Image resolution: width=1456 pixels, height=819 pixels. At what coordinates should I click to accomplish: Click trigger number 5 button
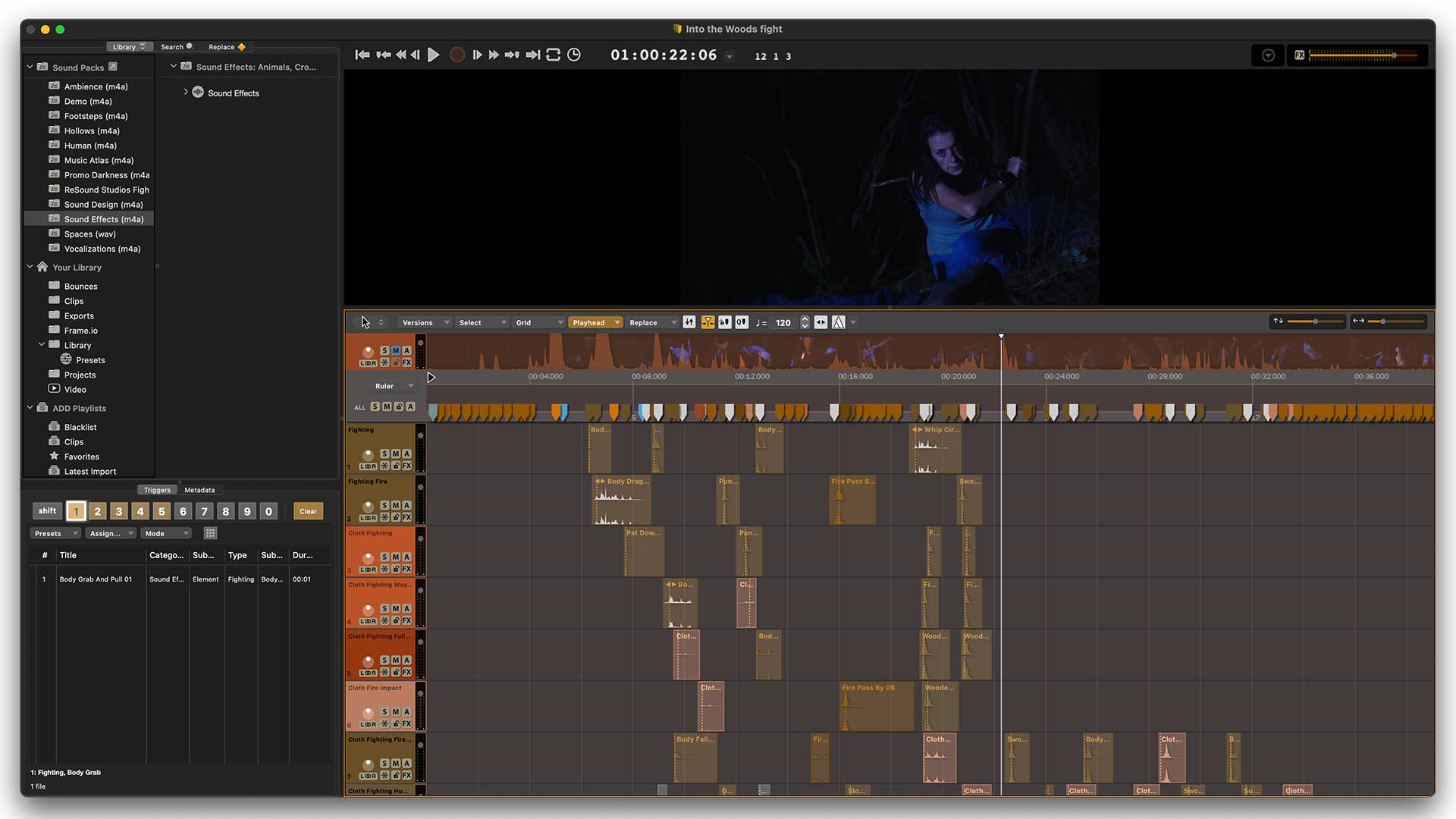coord(161,511)
